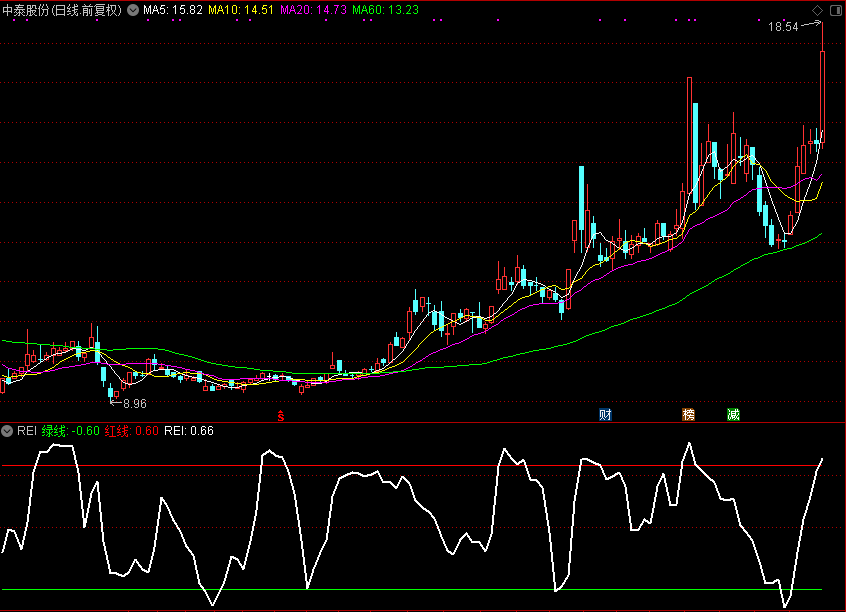This screenshot has width=846, height=612.
Task: Click the REI 红线 value label
Action: pyautogui.click(x=132, y=431)
